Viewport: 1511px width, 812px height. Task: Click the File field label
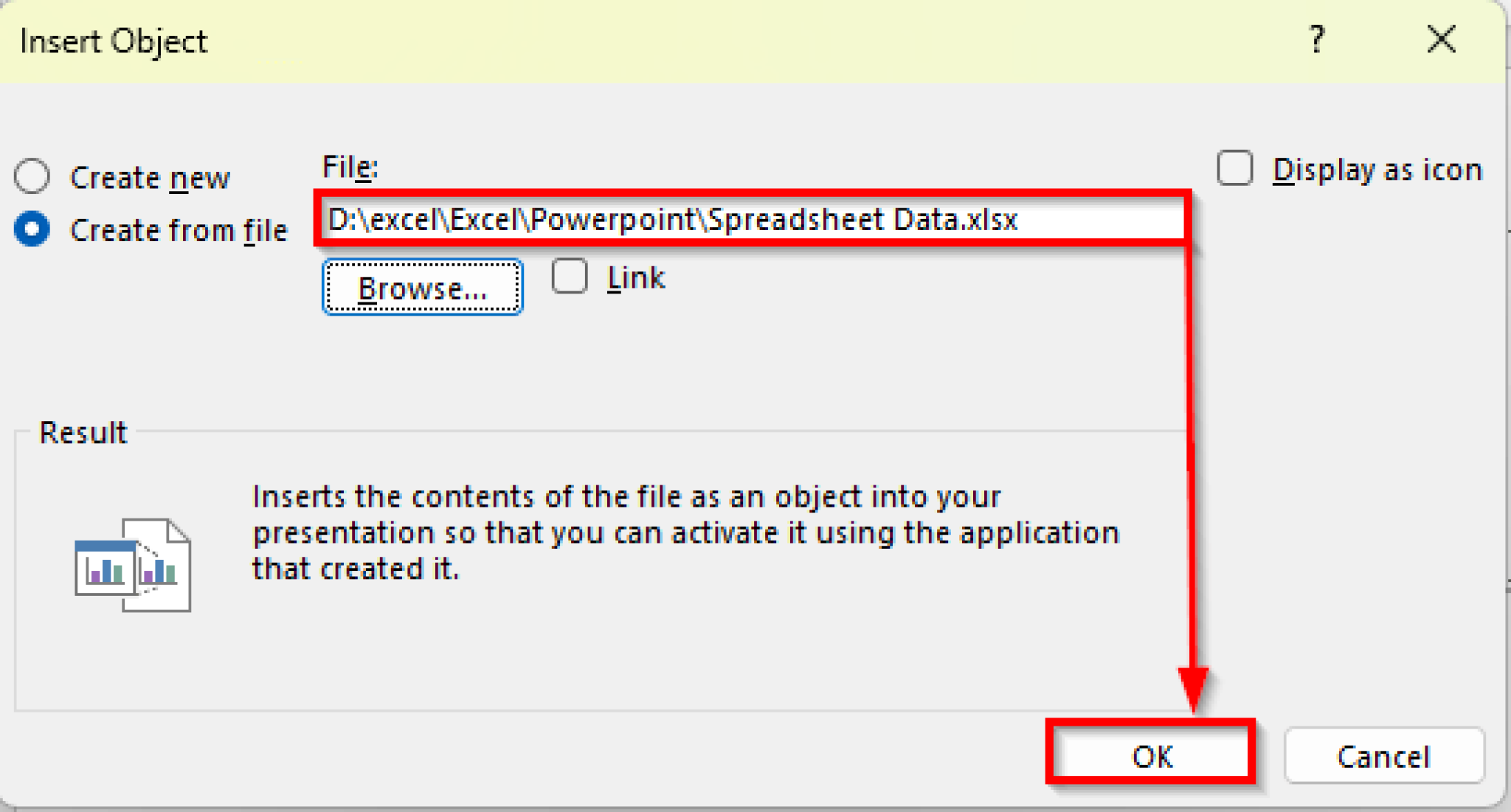point(348,166)
